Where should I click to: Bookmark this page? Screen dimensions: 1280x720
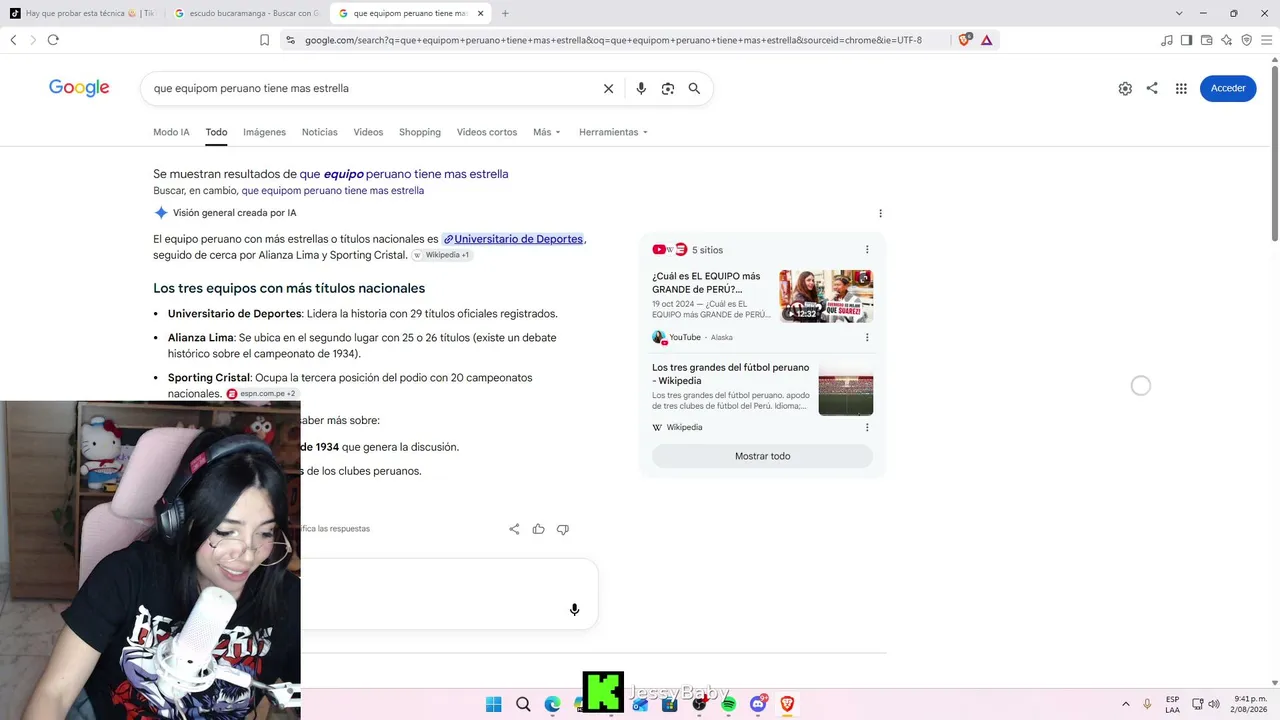pos(264,40)
